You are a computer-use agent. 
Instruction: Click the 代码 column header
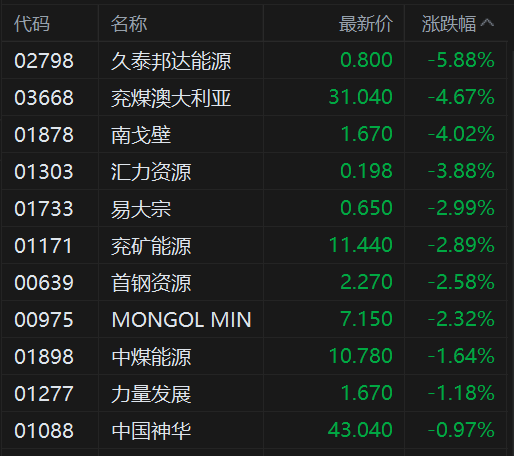(32, 24)
